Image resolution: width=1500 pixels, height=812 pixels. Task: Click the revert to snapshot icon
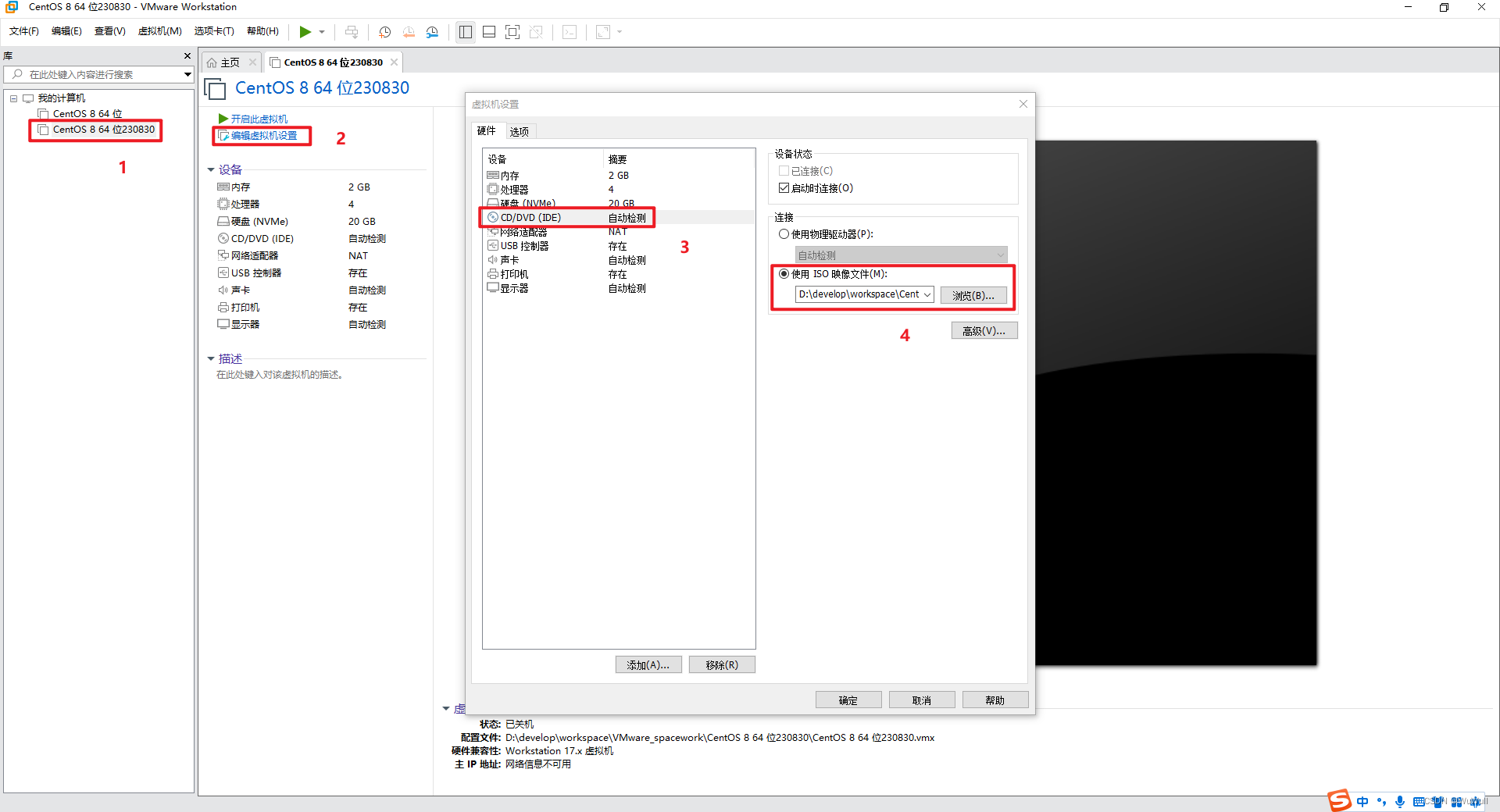(409, 32)
